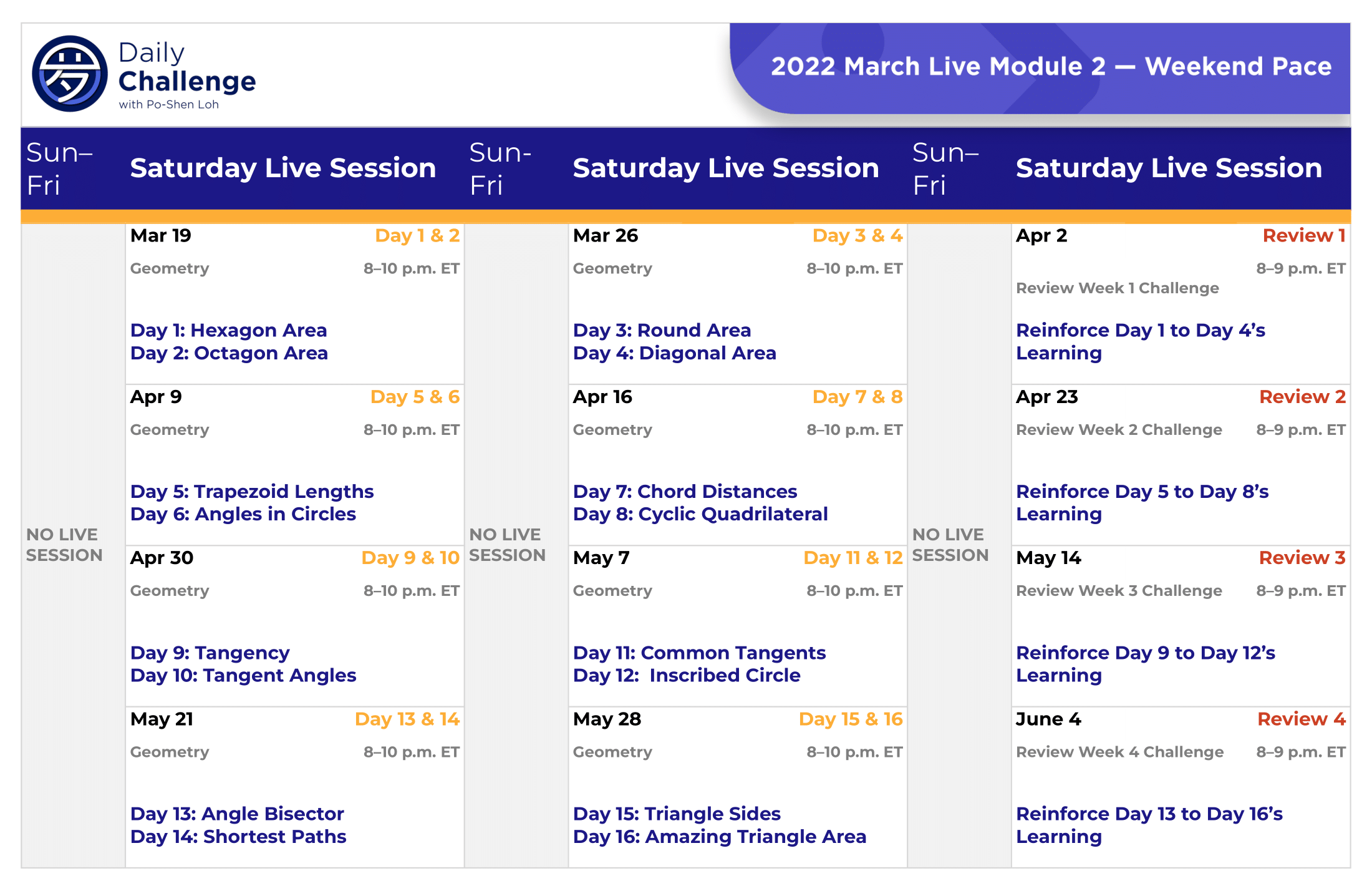1372x891 pixels.
Task: Click the Review 1 label for Apr 2
Action: click(1303, 235)
